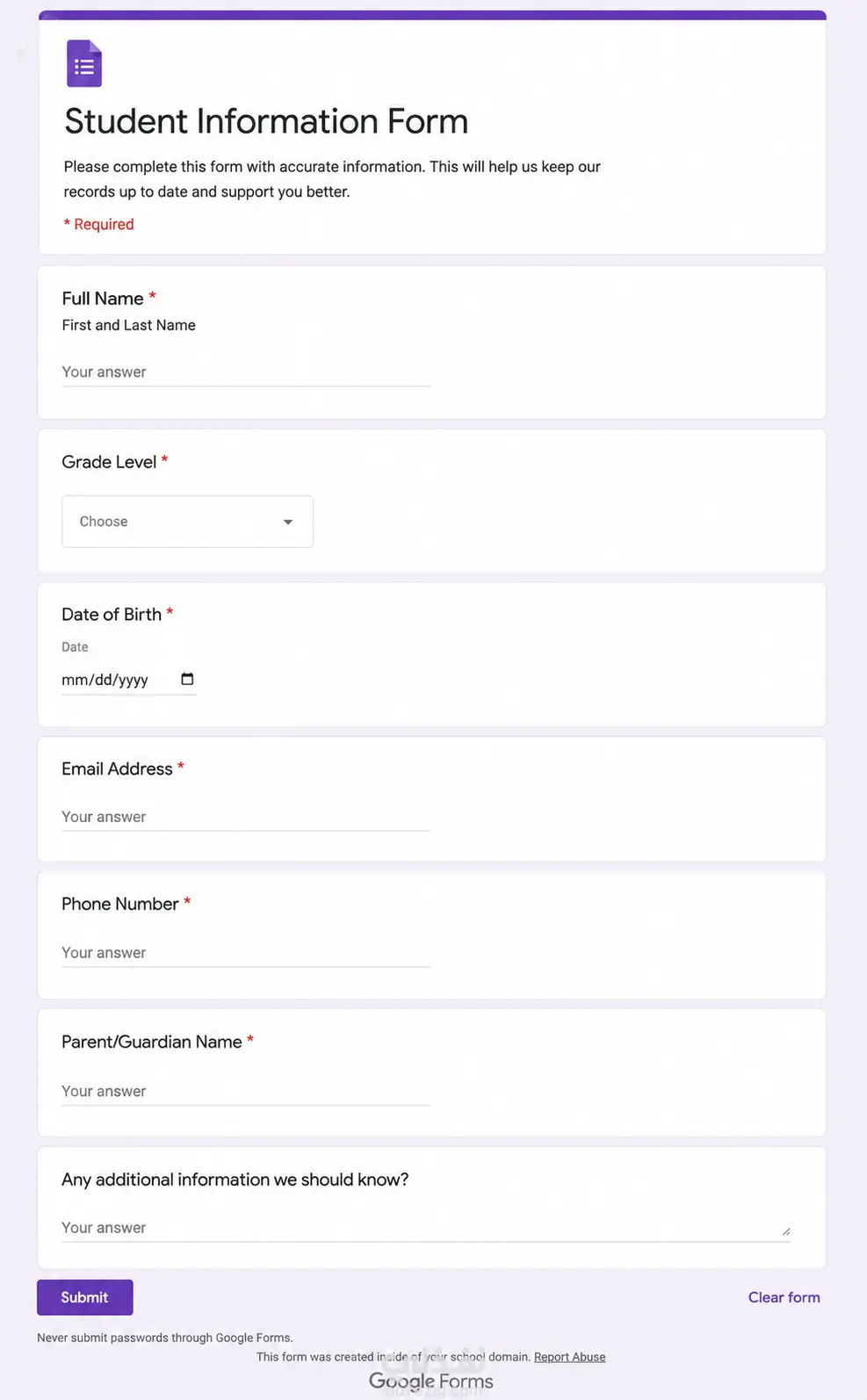
Task: Click the additional information text area
Action: click(426, 1228)
